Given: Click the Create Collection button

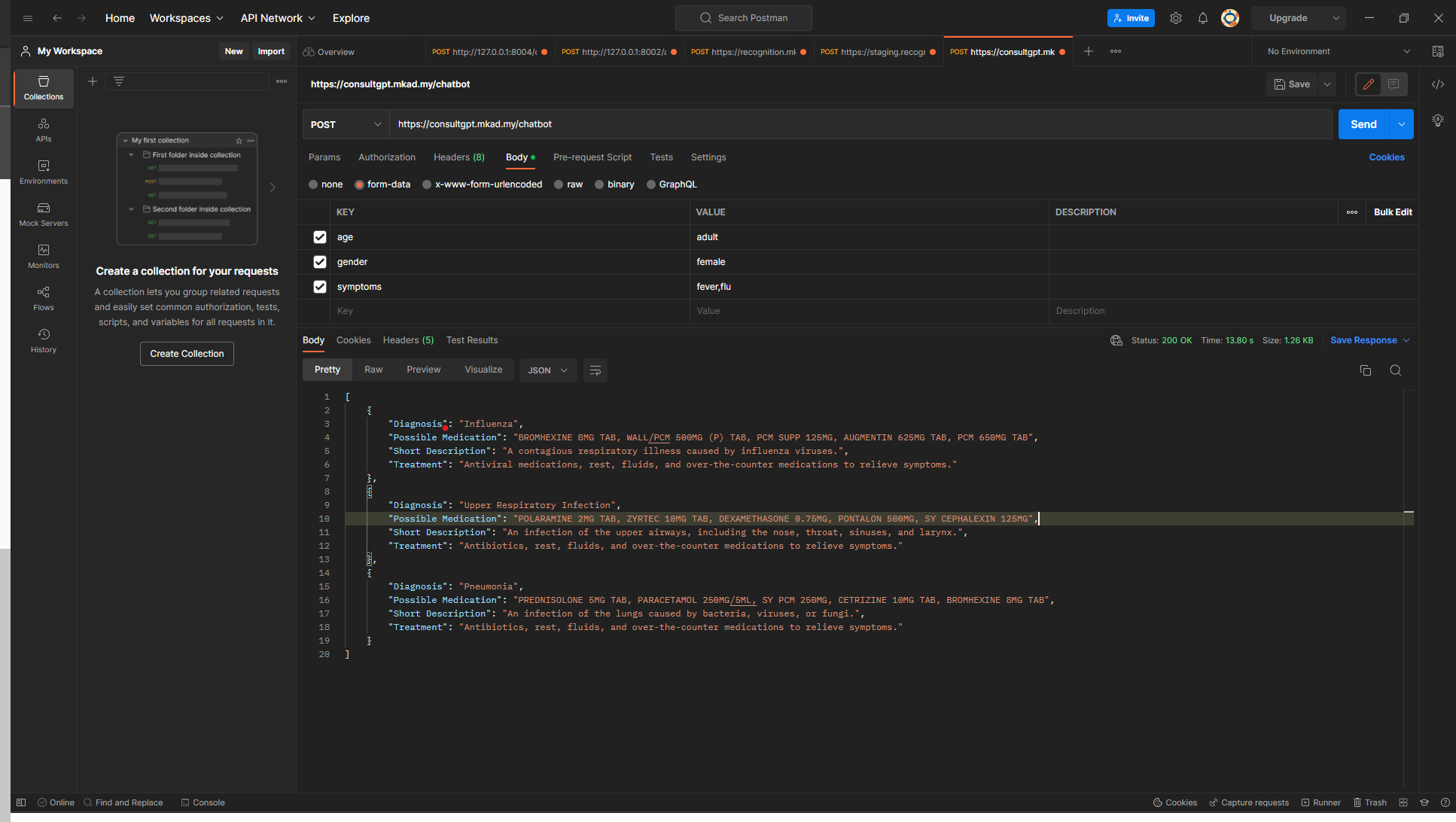Looking at the screenshot, I should [187, 354].
